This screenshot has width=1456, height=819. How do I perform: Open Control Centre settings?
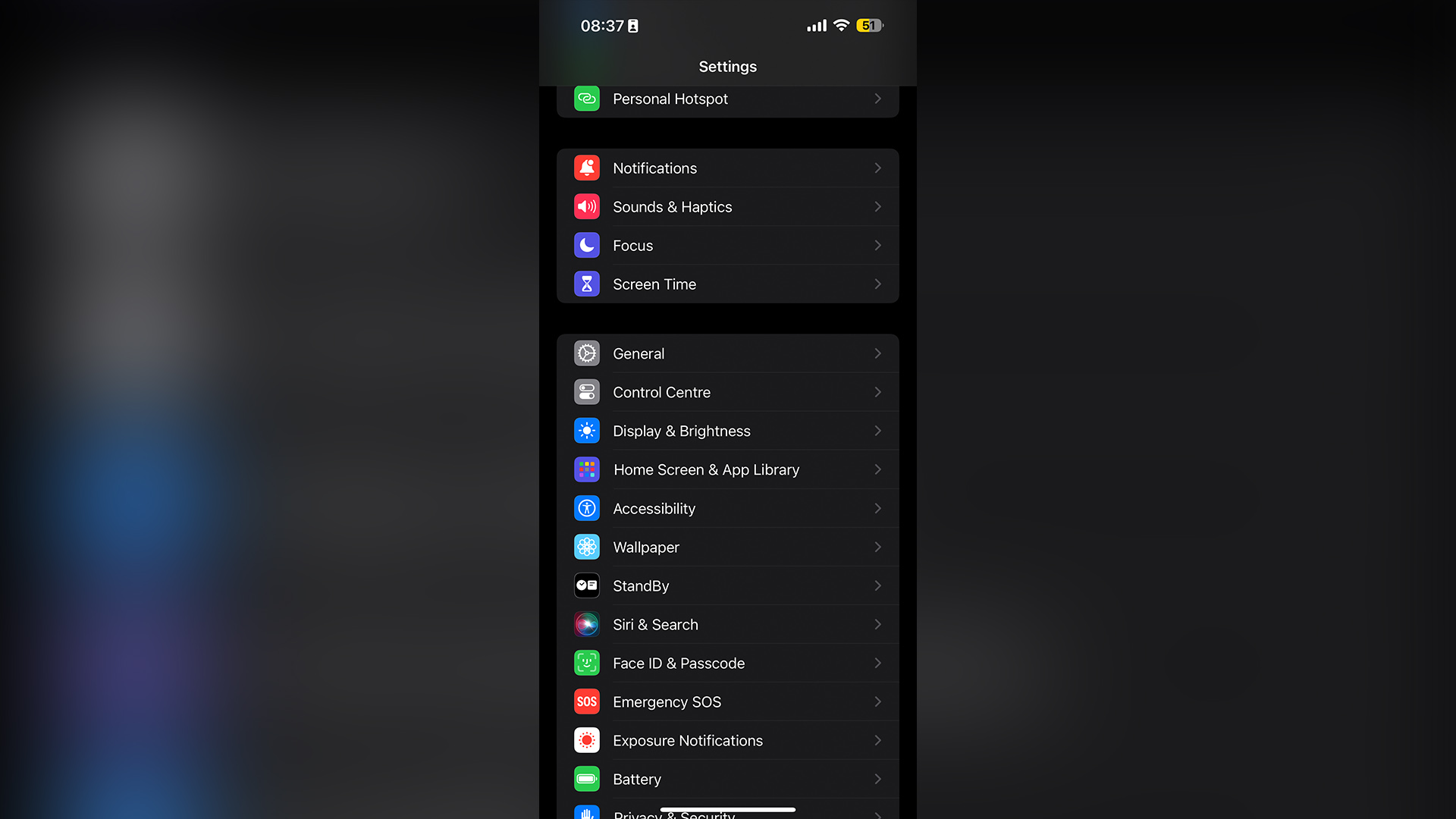click(727, 392)
